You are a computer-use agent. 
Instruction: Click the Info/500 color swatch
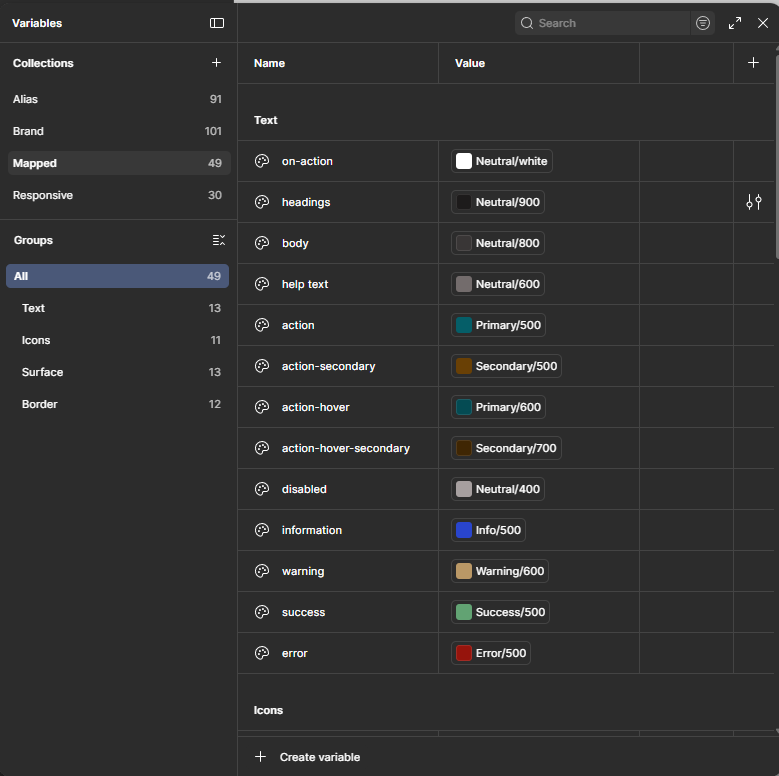point(464,530)
